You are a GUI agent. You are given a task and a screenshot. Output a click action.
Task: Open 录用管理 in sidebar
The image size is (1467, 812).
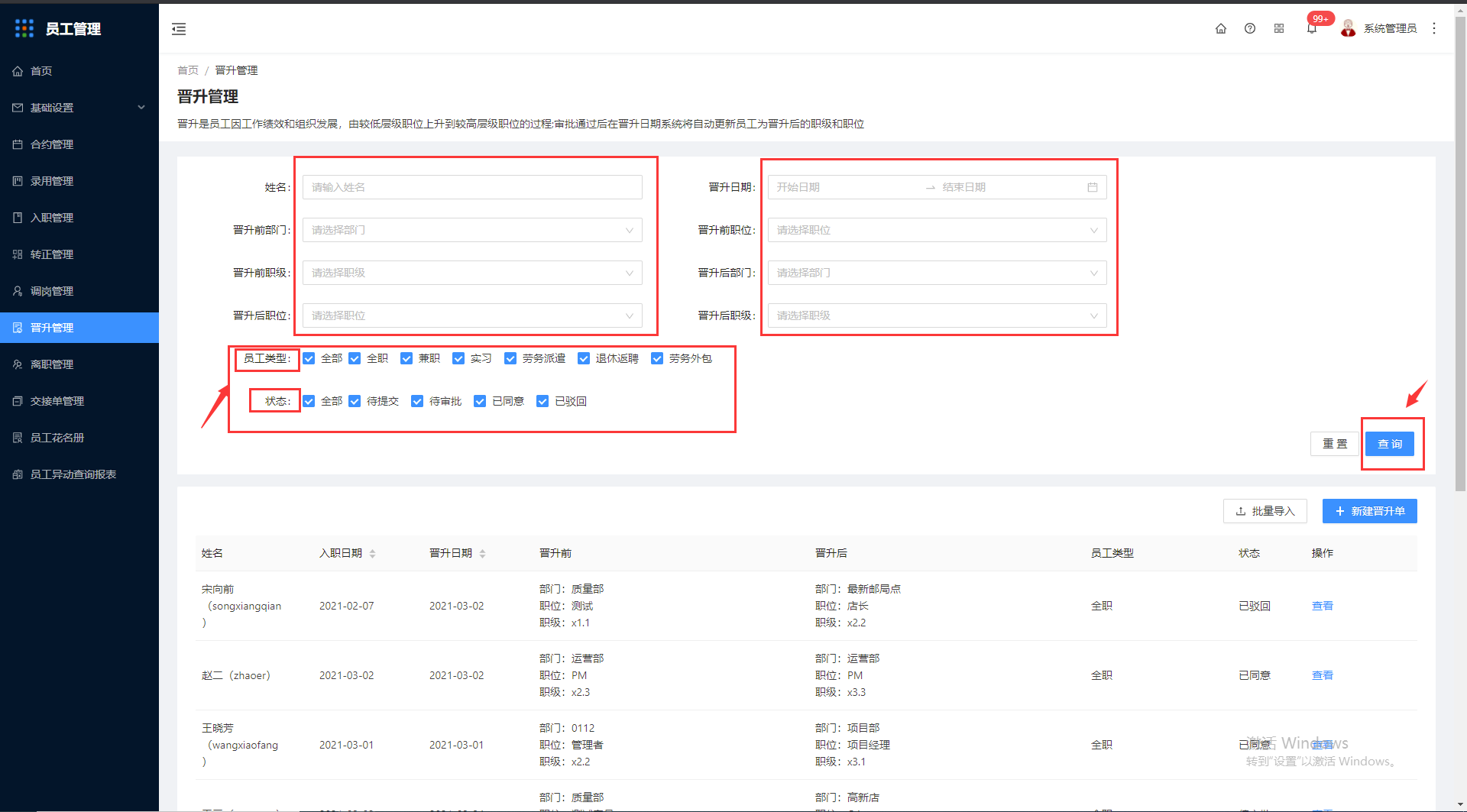coord(79,181)
